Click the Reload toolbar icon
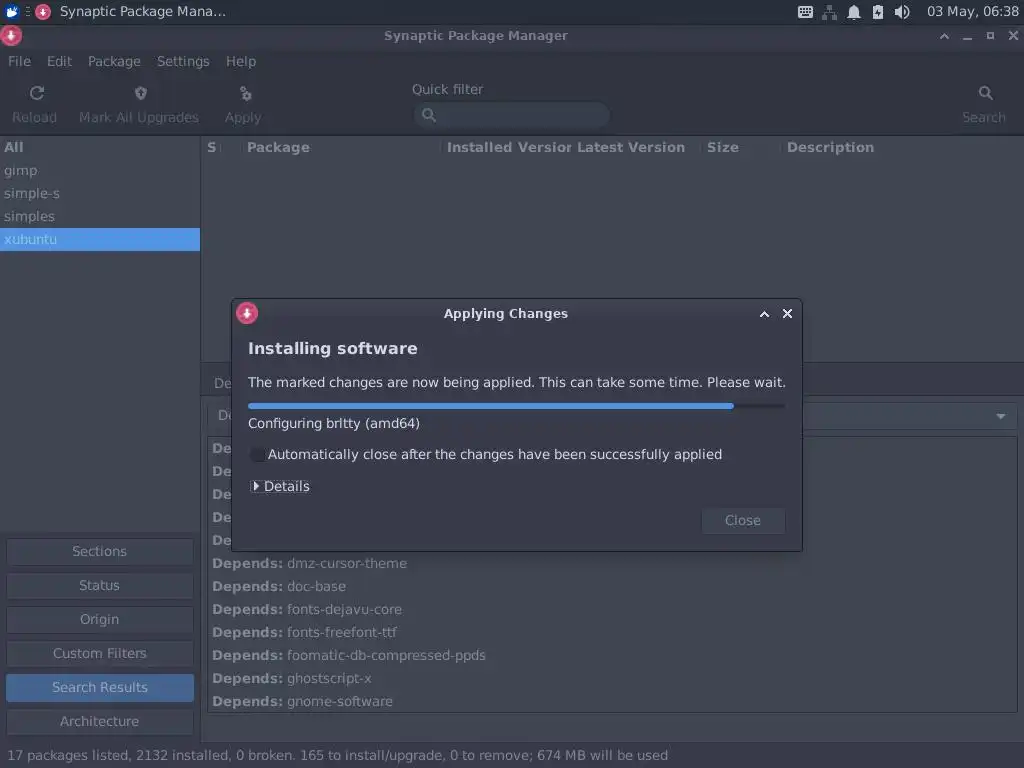This screenshot has width=1024, height=768. (x=37, y=93)
